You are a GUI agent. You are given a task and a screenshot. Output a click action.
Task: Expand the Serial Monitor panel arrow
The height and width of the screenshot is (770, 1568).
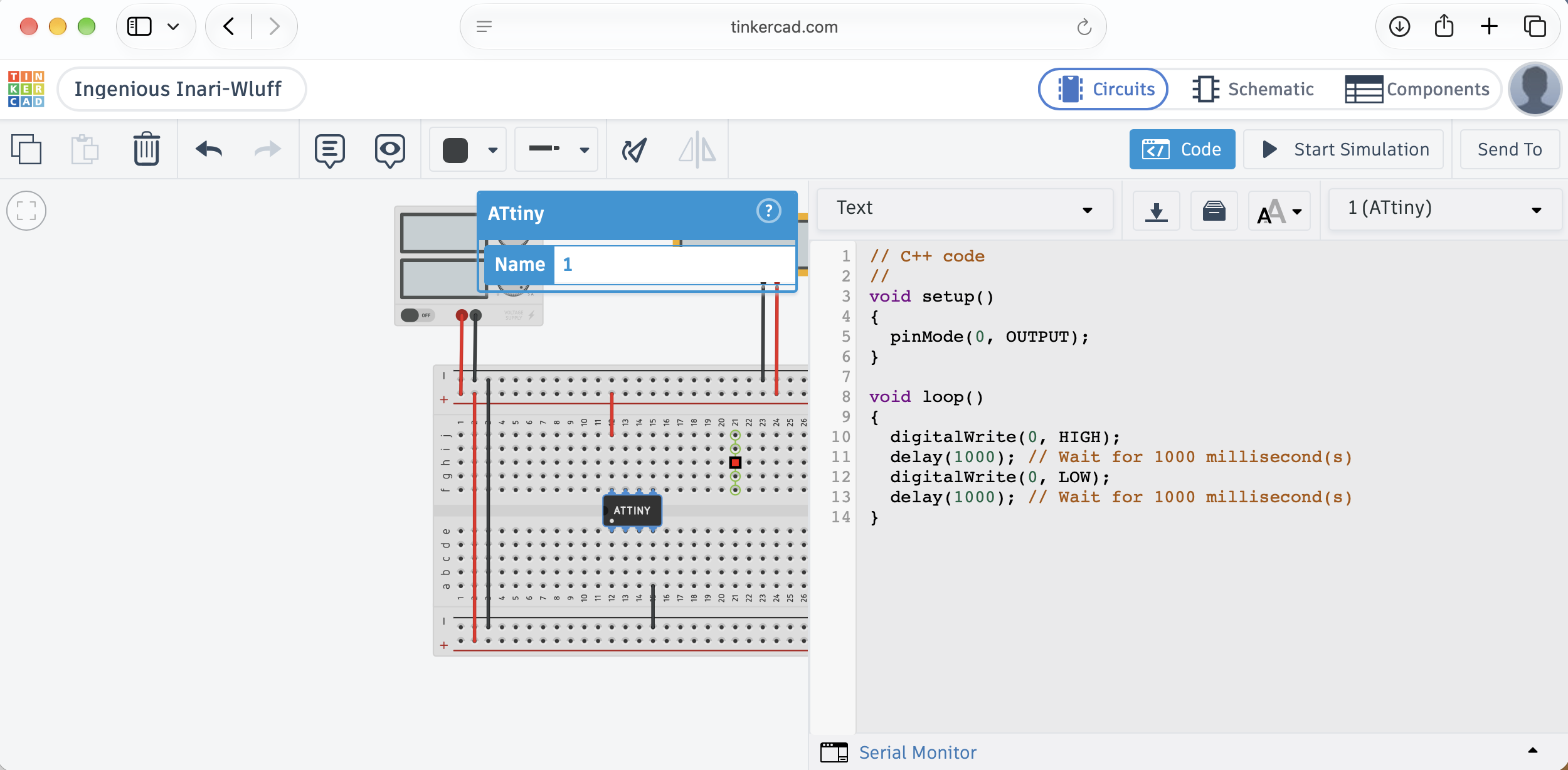[x=1533, y=751]
